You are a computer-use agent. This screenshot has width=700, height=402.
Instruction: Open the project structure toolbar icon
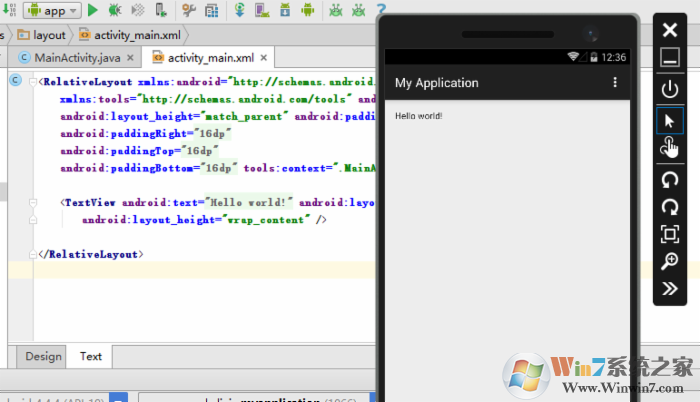pos(212,10)
